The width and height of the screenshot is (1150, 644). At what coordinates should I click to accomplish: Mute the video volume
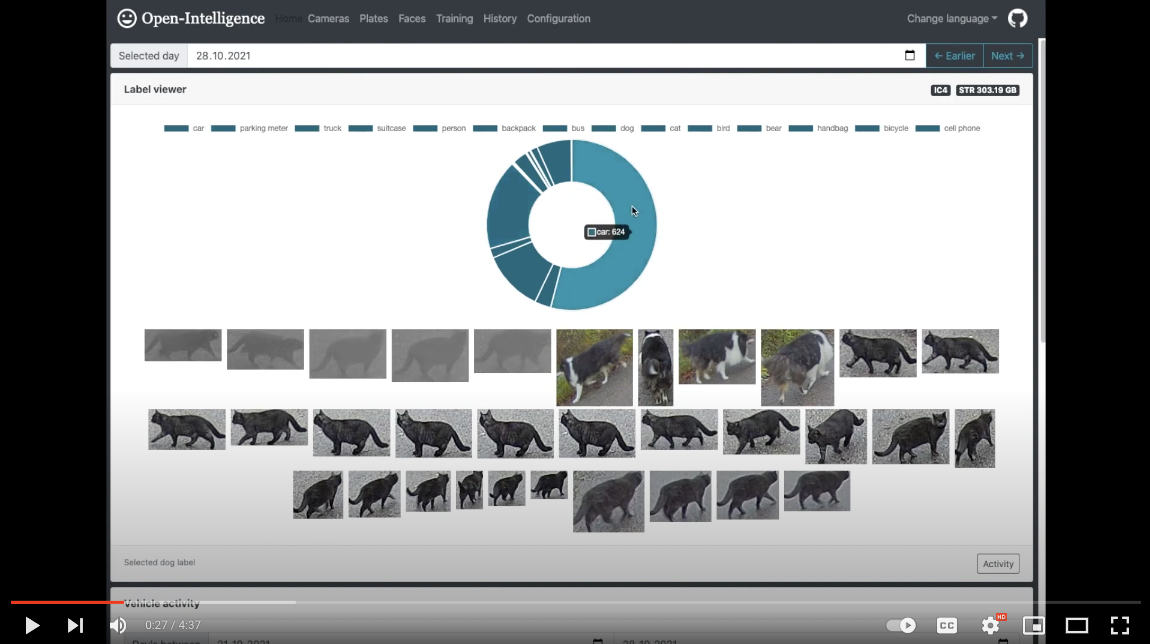coord(118,625)
